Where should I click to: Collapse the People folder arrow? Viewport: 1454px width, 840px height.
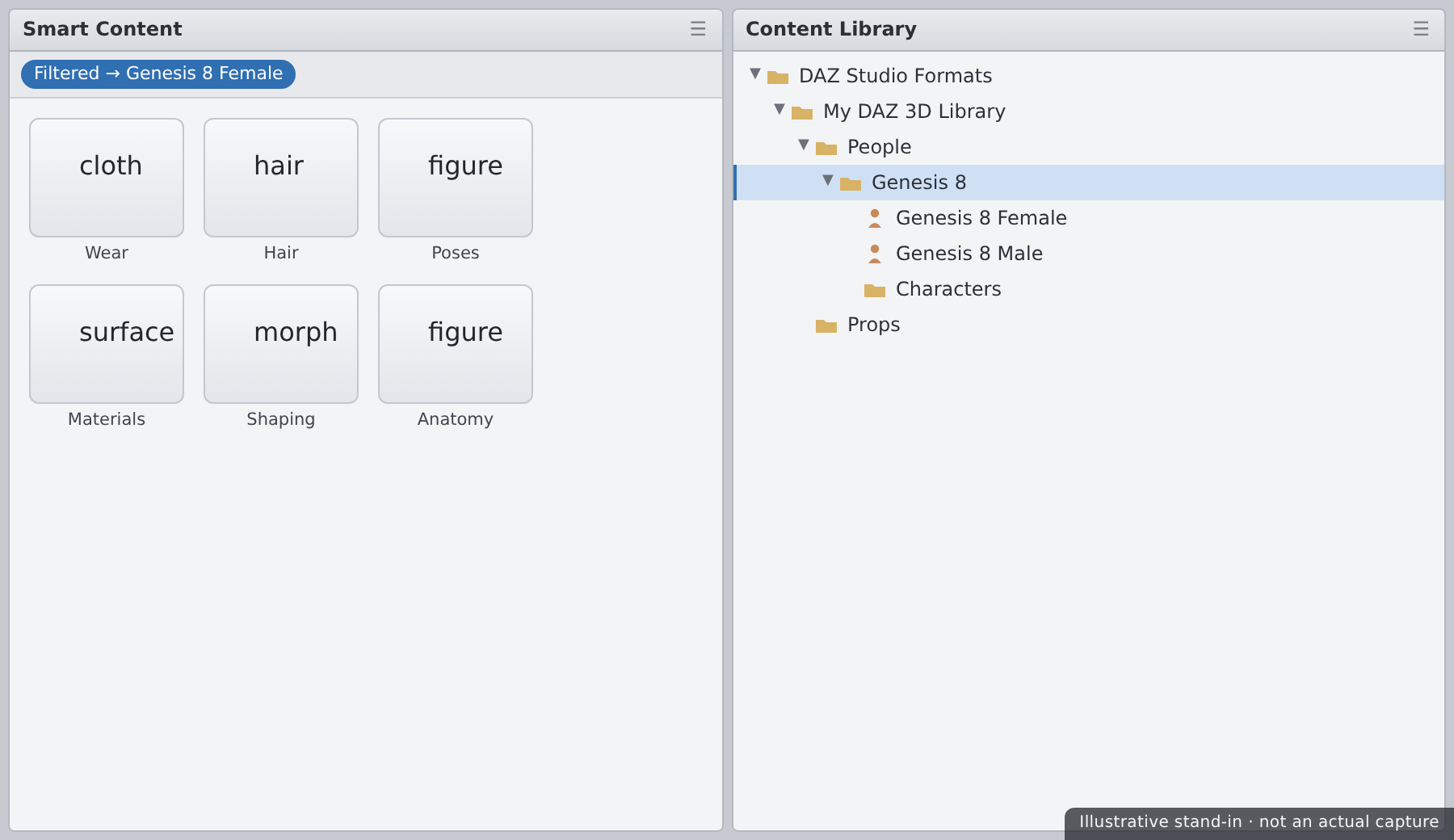804,145
